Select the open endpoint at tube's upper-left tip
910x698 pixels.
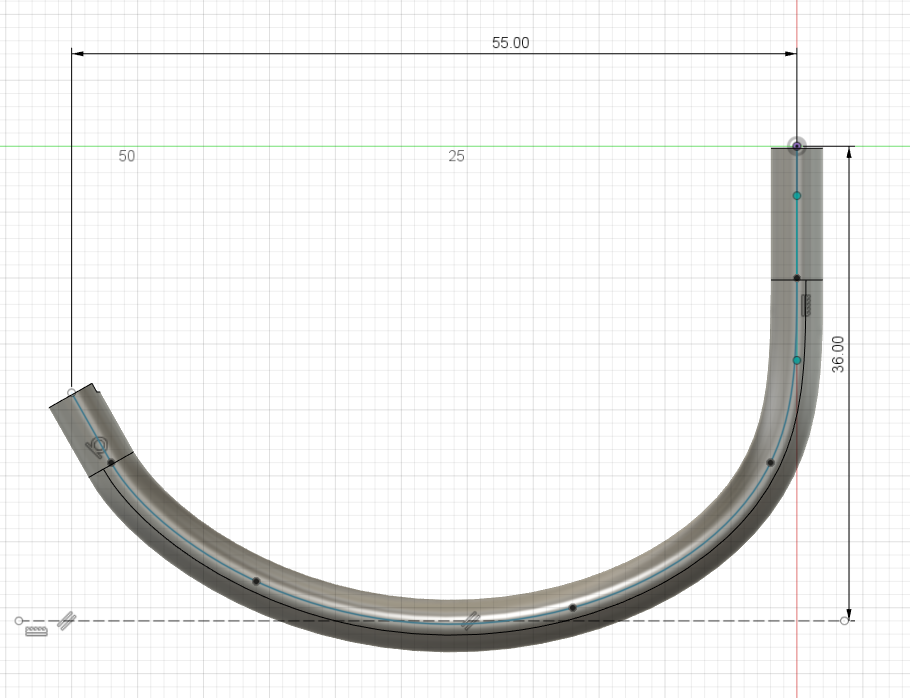[x=72, y=392]
